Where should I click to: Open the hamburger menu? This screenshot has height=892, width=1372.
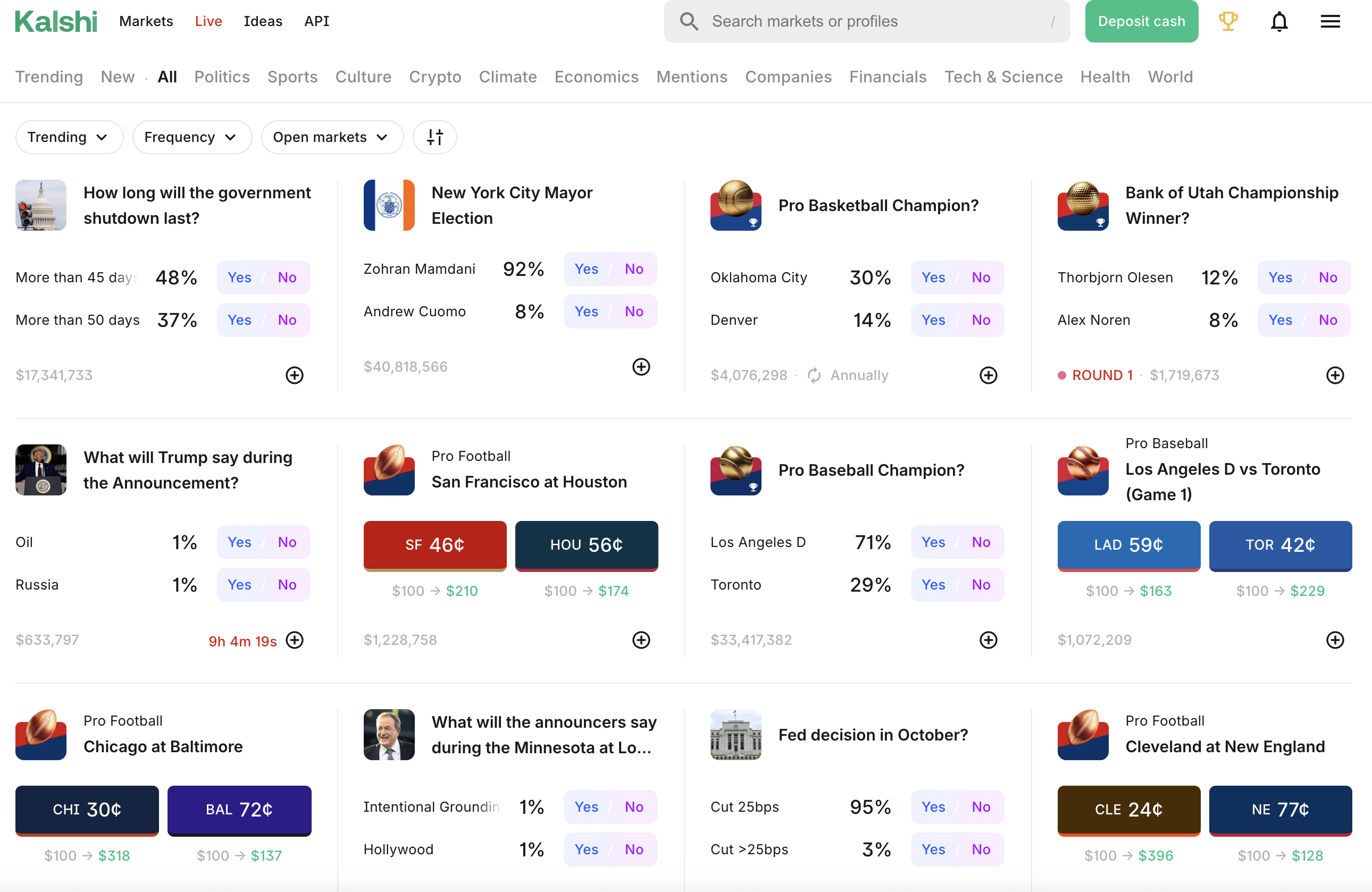click(1330, 21)
